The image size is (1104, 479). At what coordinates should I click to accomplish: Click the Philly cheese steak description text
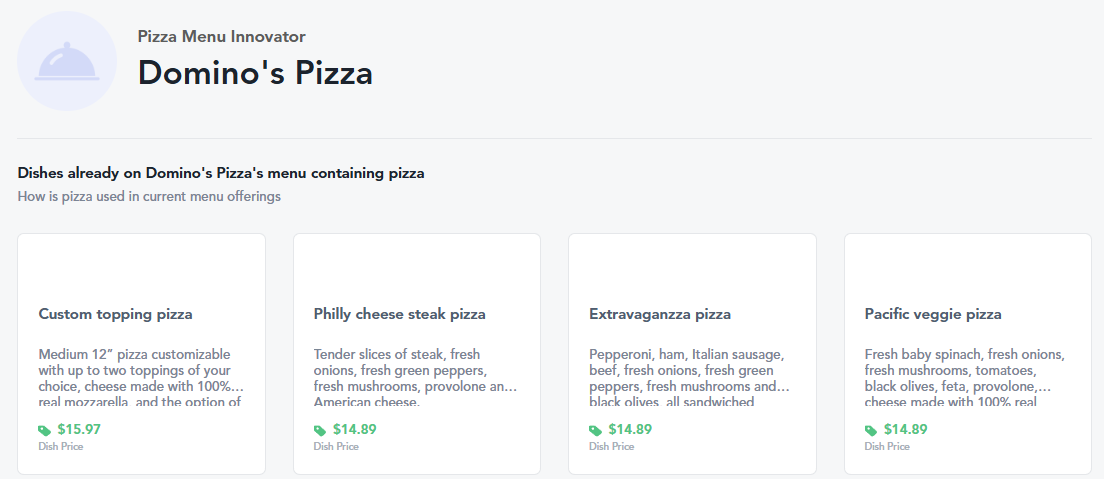415,378
